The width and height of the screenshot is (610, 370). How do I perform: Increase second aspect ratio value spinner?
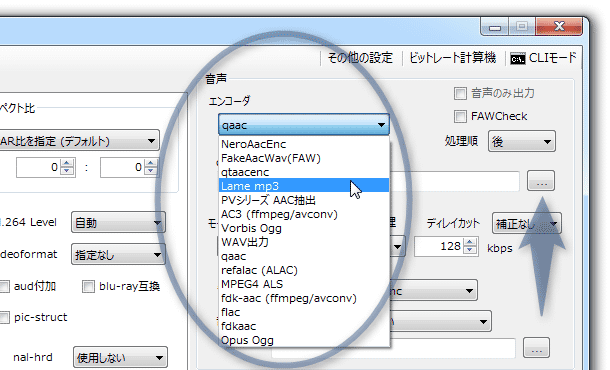(x=151, y=163)
